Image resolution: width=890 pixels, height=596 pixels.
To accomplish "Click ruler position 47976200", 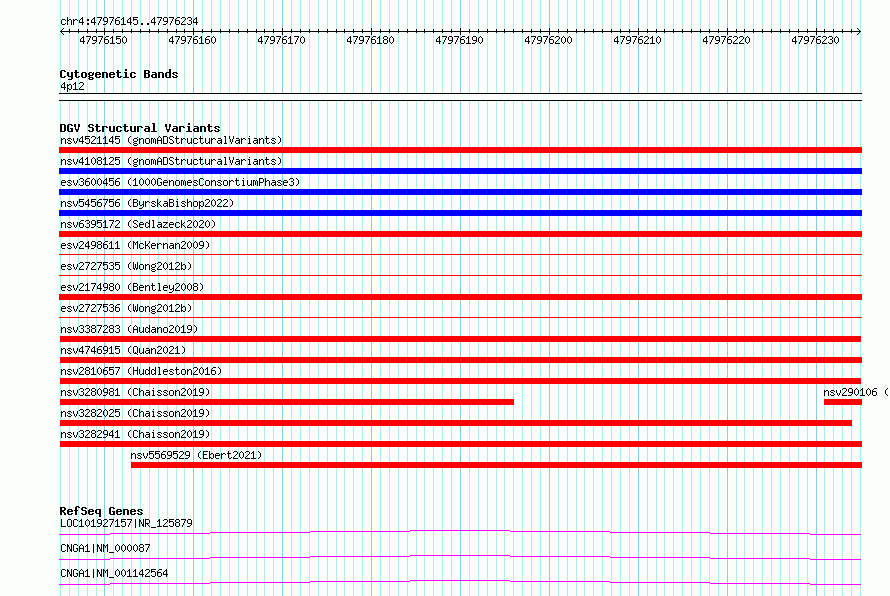I will [x=548, y=40].
